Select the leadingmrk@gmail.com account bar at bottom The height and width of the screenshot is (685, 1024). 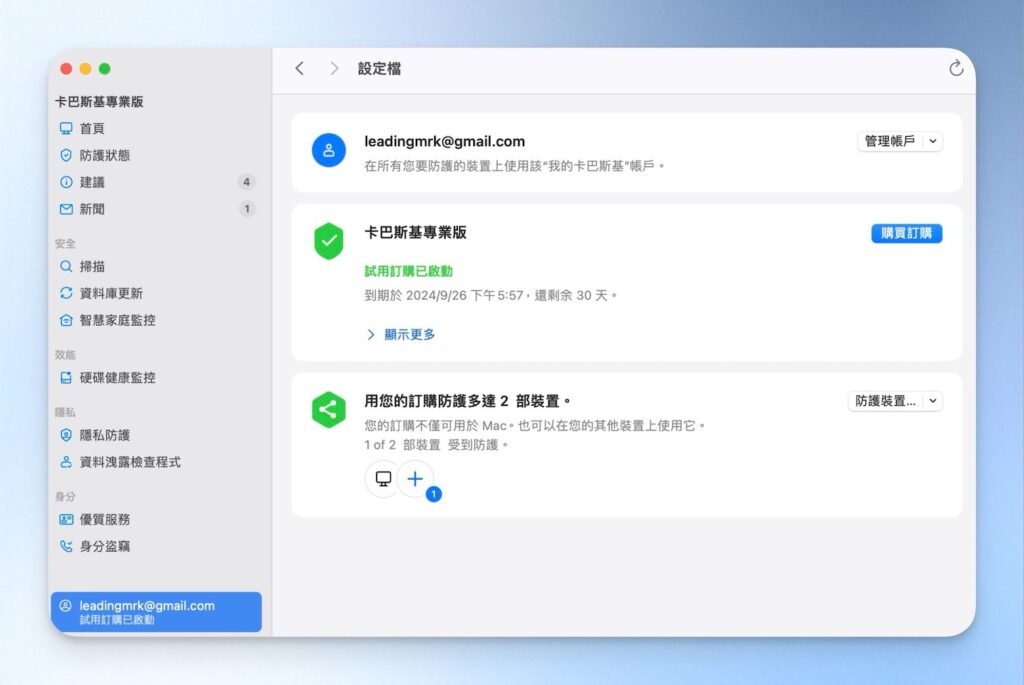click(x=156, y=612)
